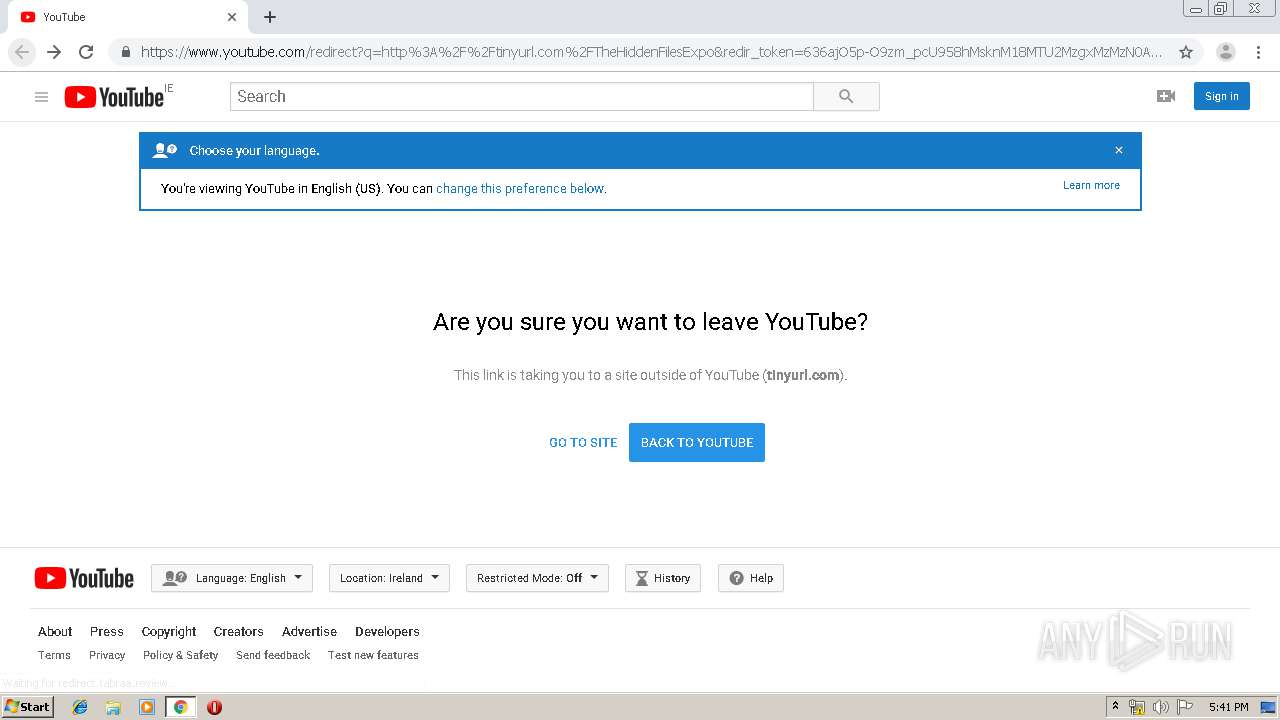Open the Policy & Safety link
The height and width of the screenshot is (720, 1280).
click(x=180, y=655)
